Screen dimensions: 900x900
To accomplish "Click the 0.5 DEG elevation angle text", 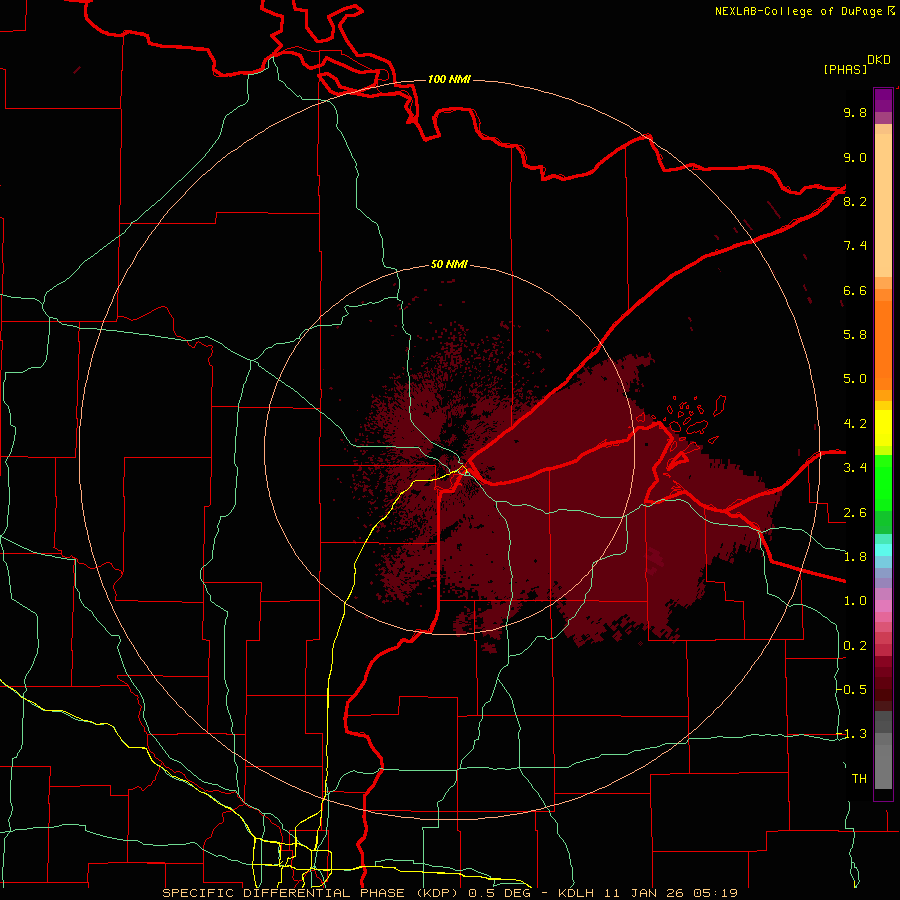I will point(500,893).
